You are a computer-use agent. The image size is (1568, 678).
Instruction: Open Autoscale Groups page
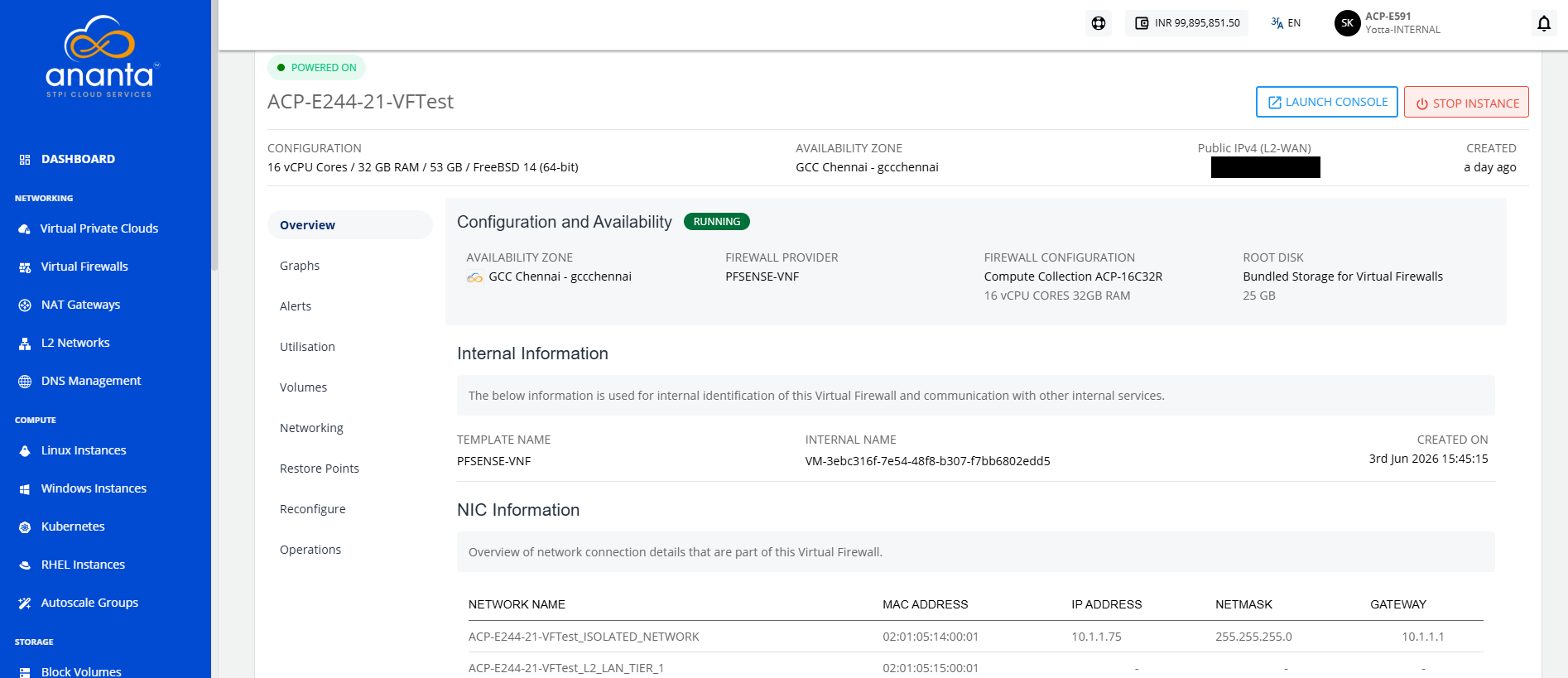coord(89,603)
